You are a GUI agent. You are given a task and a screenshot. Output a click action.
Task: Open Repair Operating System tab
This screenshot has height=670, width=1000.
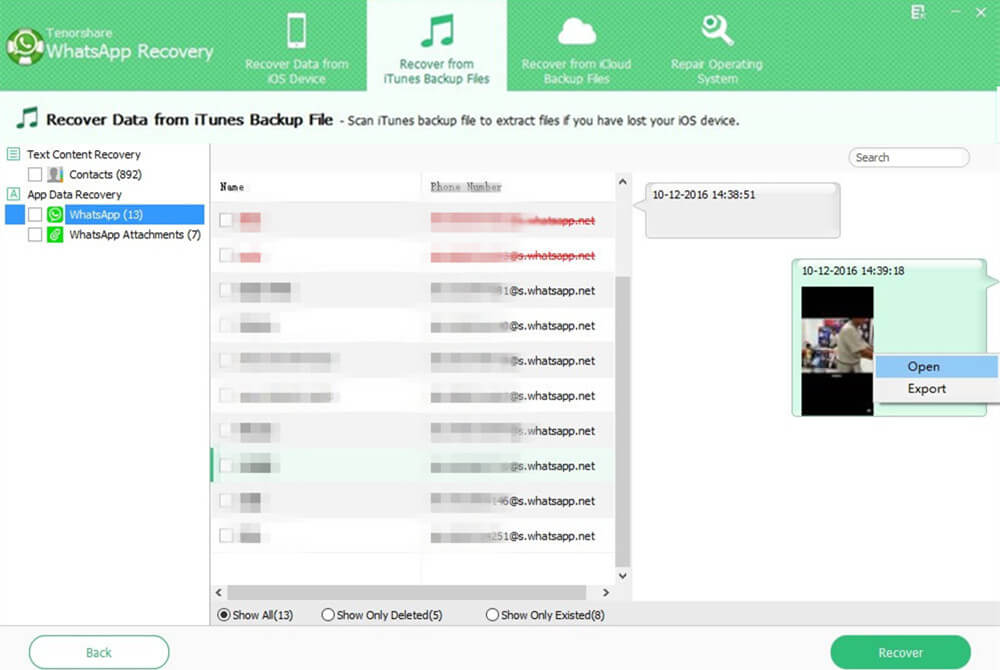click(x=717, y=48)
